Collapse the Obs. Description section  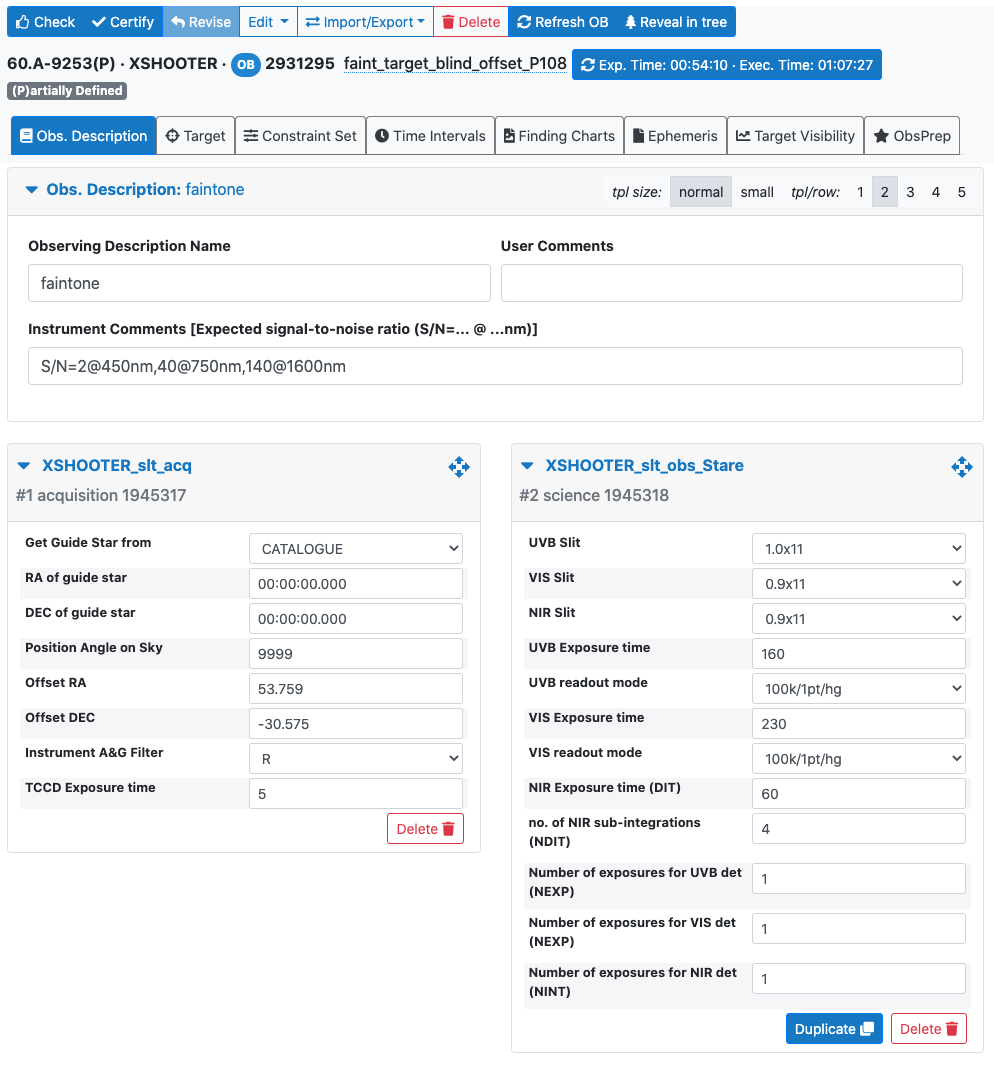(x=31, y=190)
